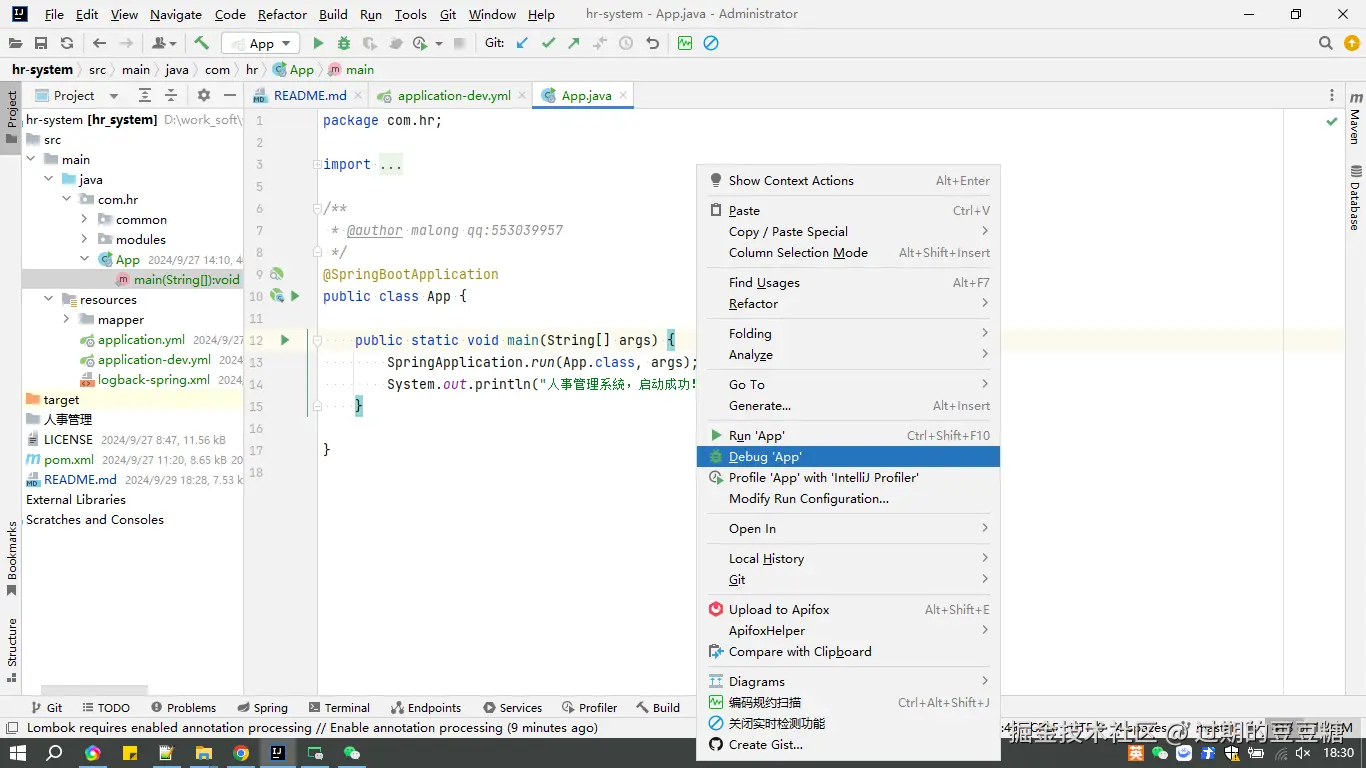Collapse the resources folder in tree
Image resolution: width=1366 pixels, height=768 pixels.
pyautogui.click(x=48, y=299)
